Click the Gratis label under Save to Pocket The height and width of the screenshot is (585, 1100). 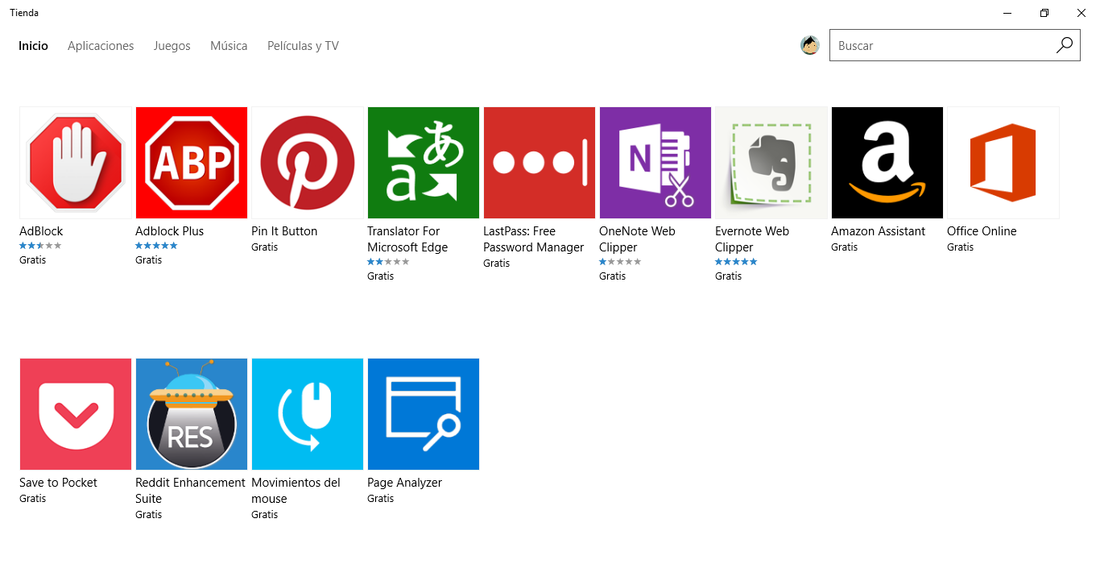pyautogui.click(x=32, y=498)
